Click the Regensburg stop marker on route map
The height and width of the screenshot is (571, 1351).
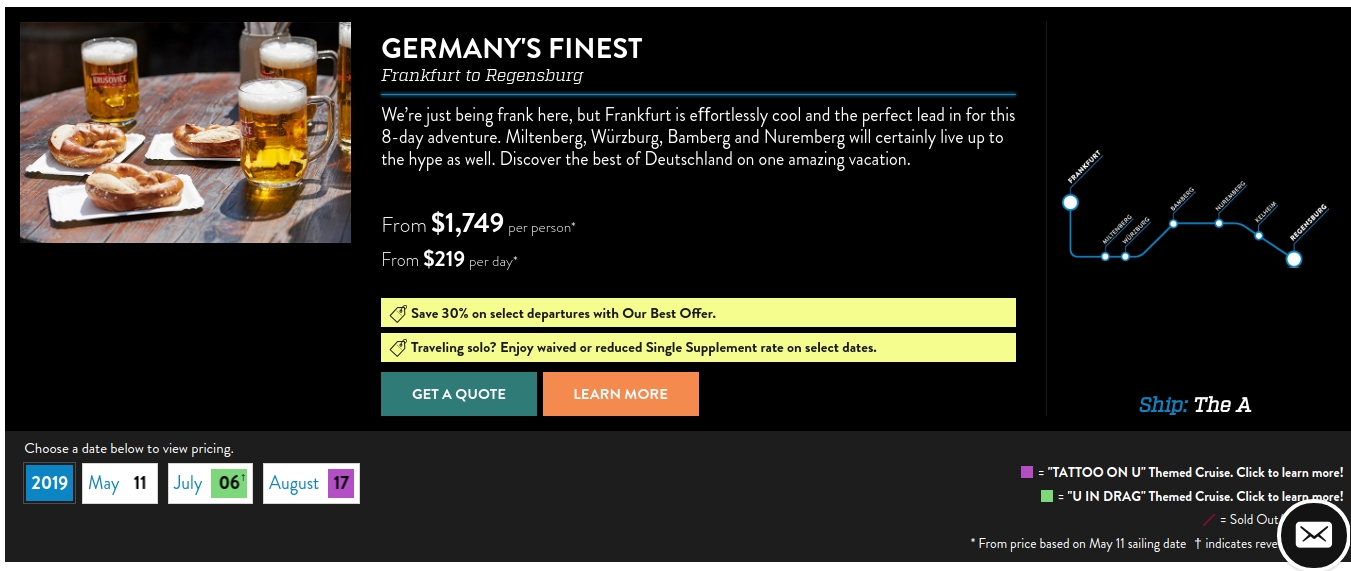pos(1294,259)
